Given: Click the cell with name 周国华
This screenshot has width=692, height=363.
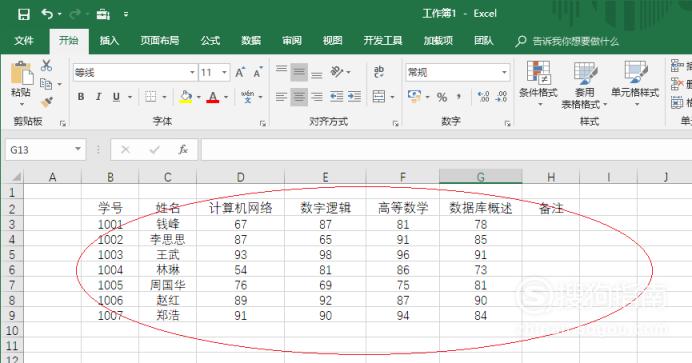Looking at the screenshot, I should point(168,285).
